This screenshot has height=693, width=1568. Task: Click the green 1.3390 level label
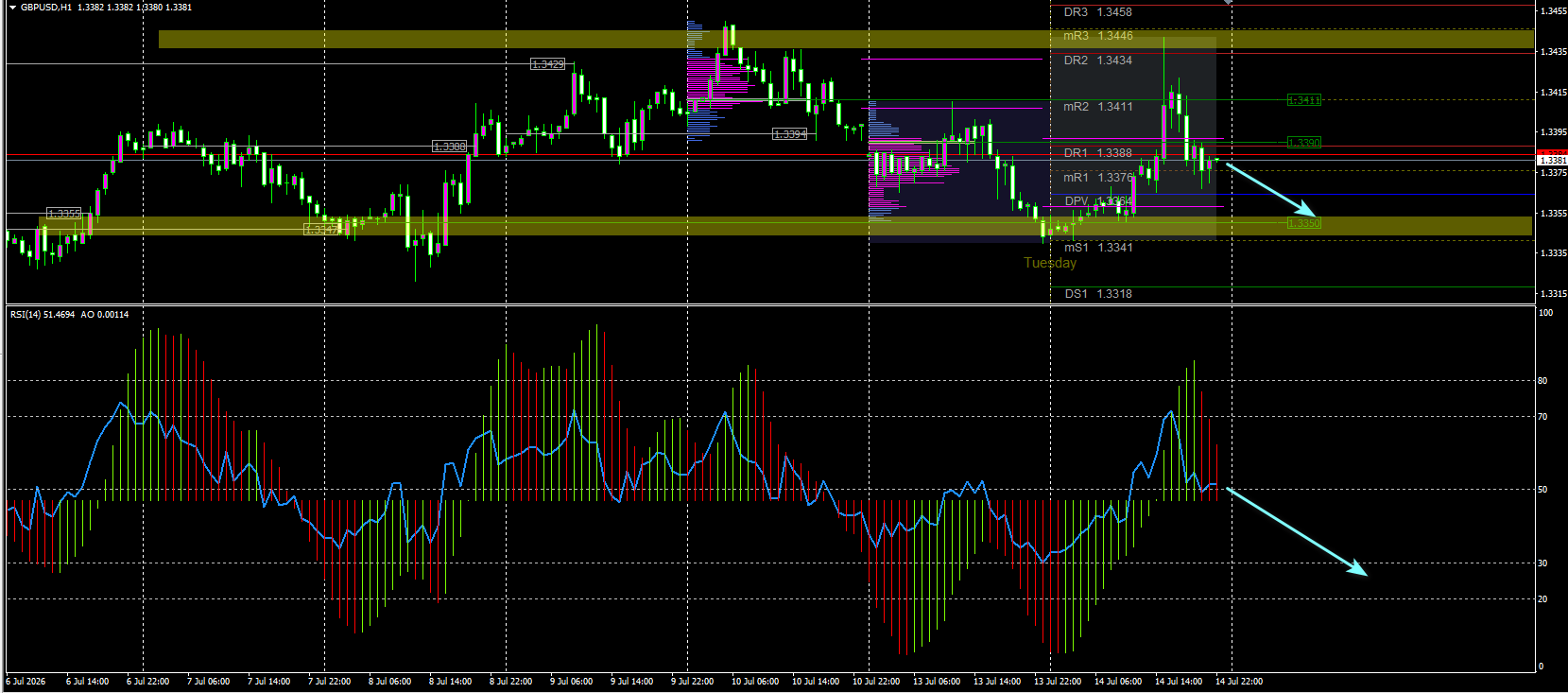coord(1304,143)
